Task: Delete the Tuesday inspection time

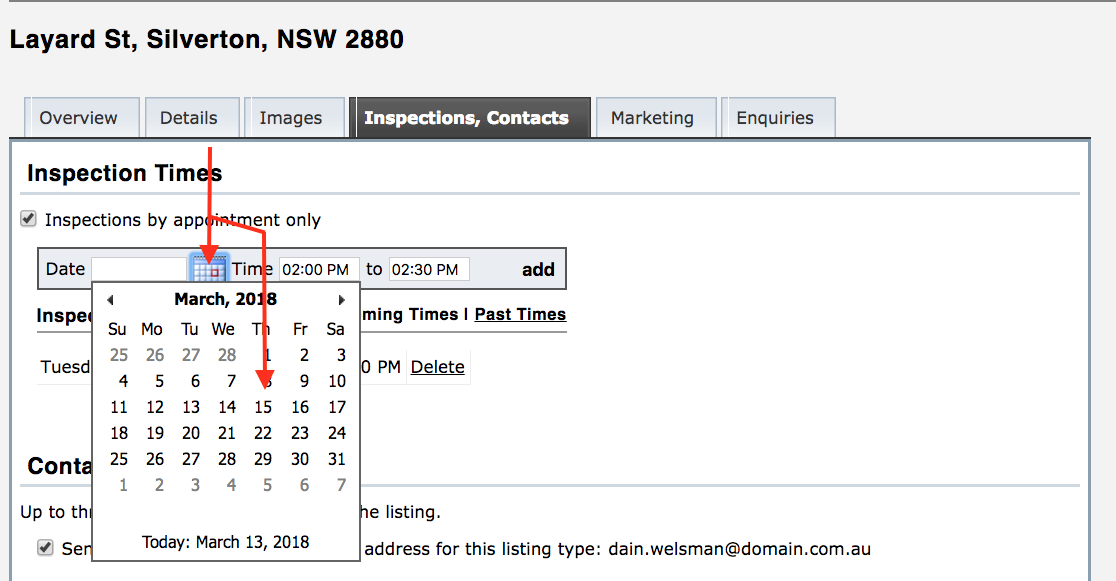Action: point(437,366)
